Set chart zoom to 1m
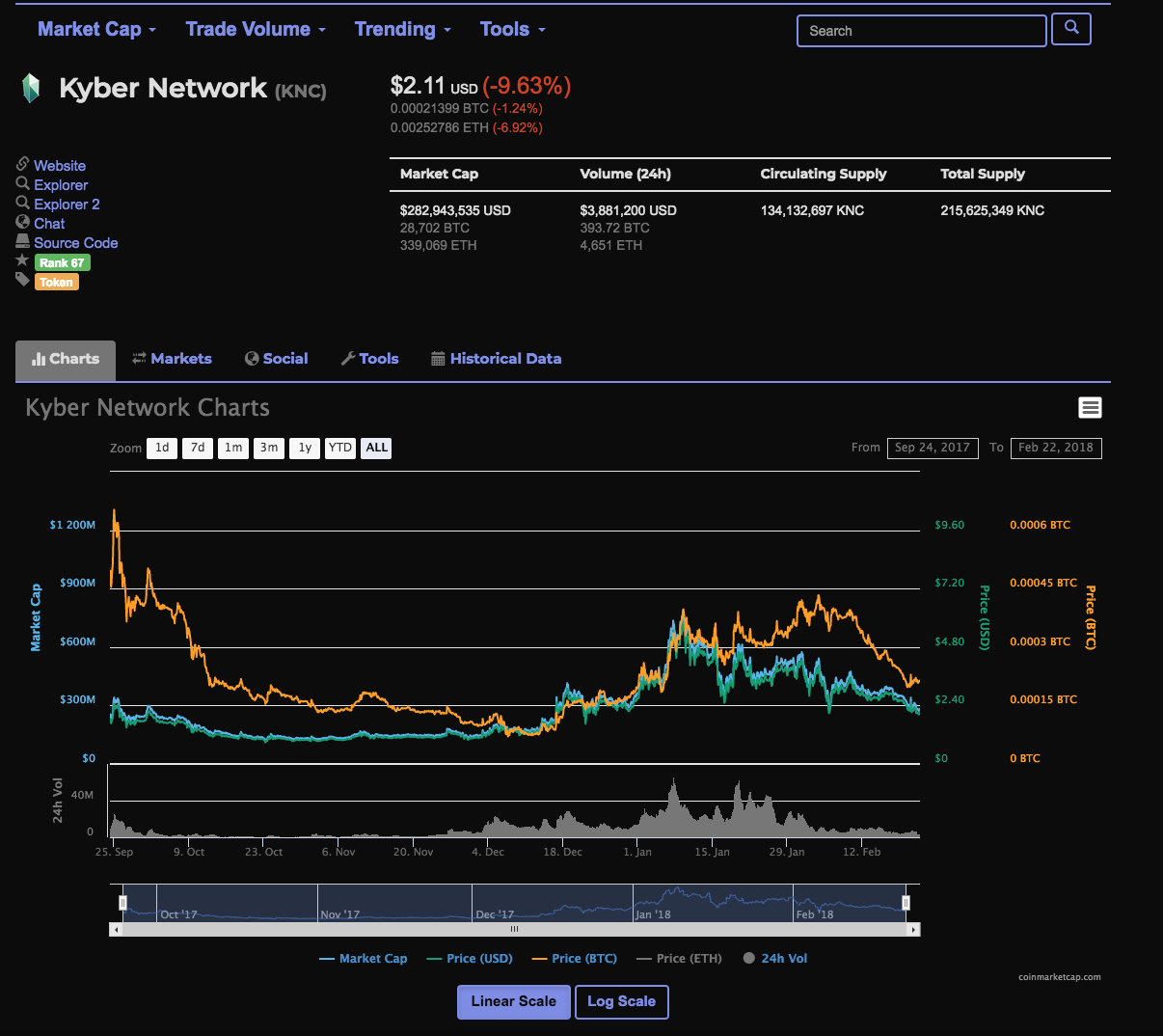The width and height of the screenshot is (1163, 1036). click(233, 448)
